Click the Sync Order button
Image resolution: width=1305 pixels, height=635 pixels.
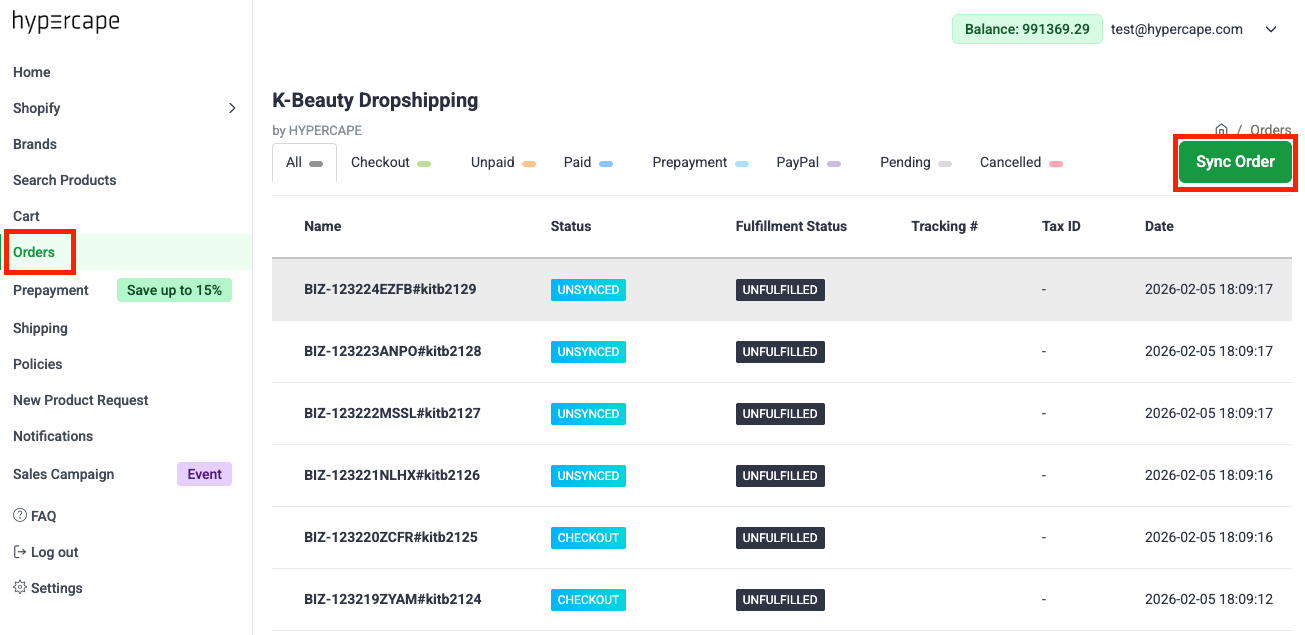[1235, 161]
